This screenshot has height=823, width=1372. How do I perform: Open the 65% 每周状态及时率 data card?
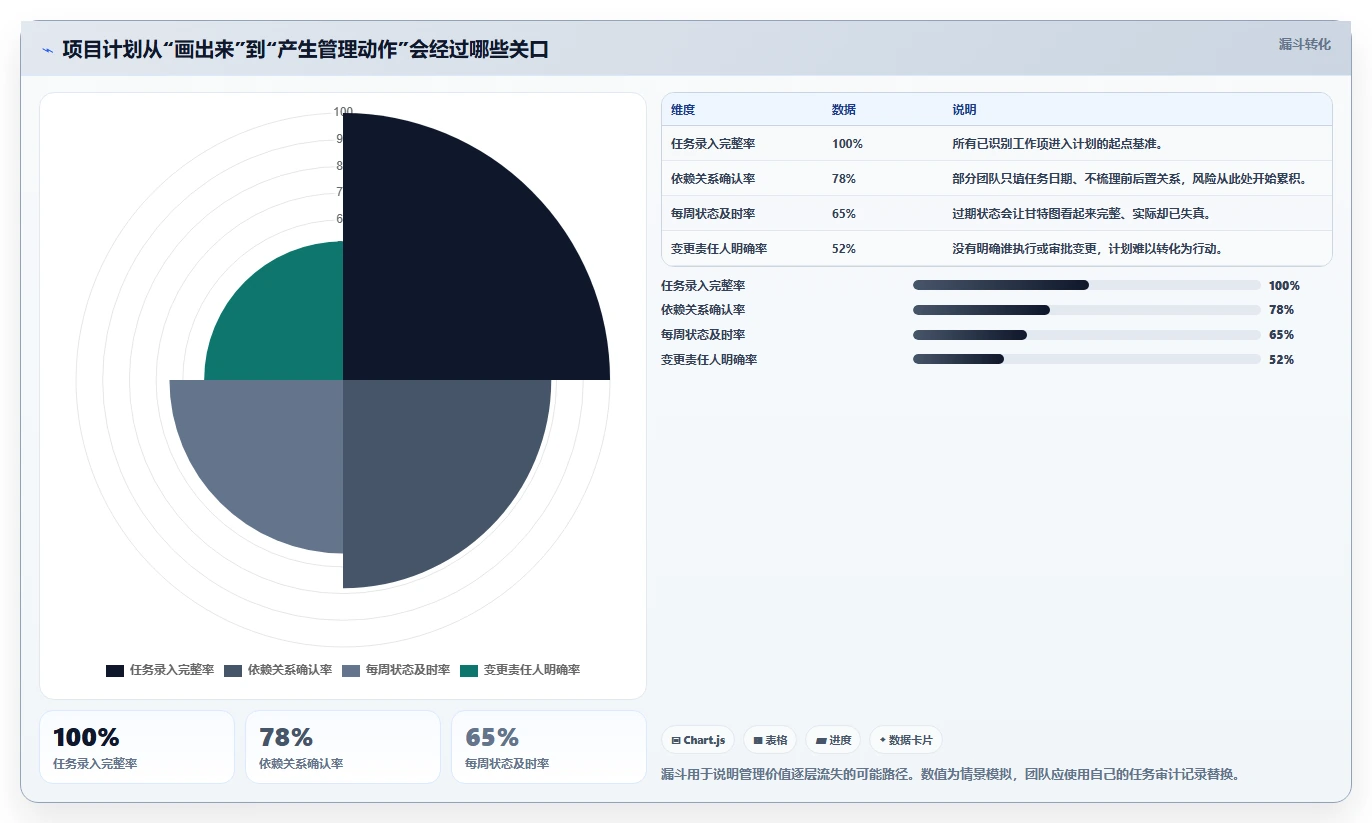pos(549,747)
